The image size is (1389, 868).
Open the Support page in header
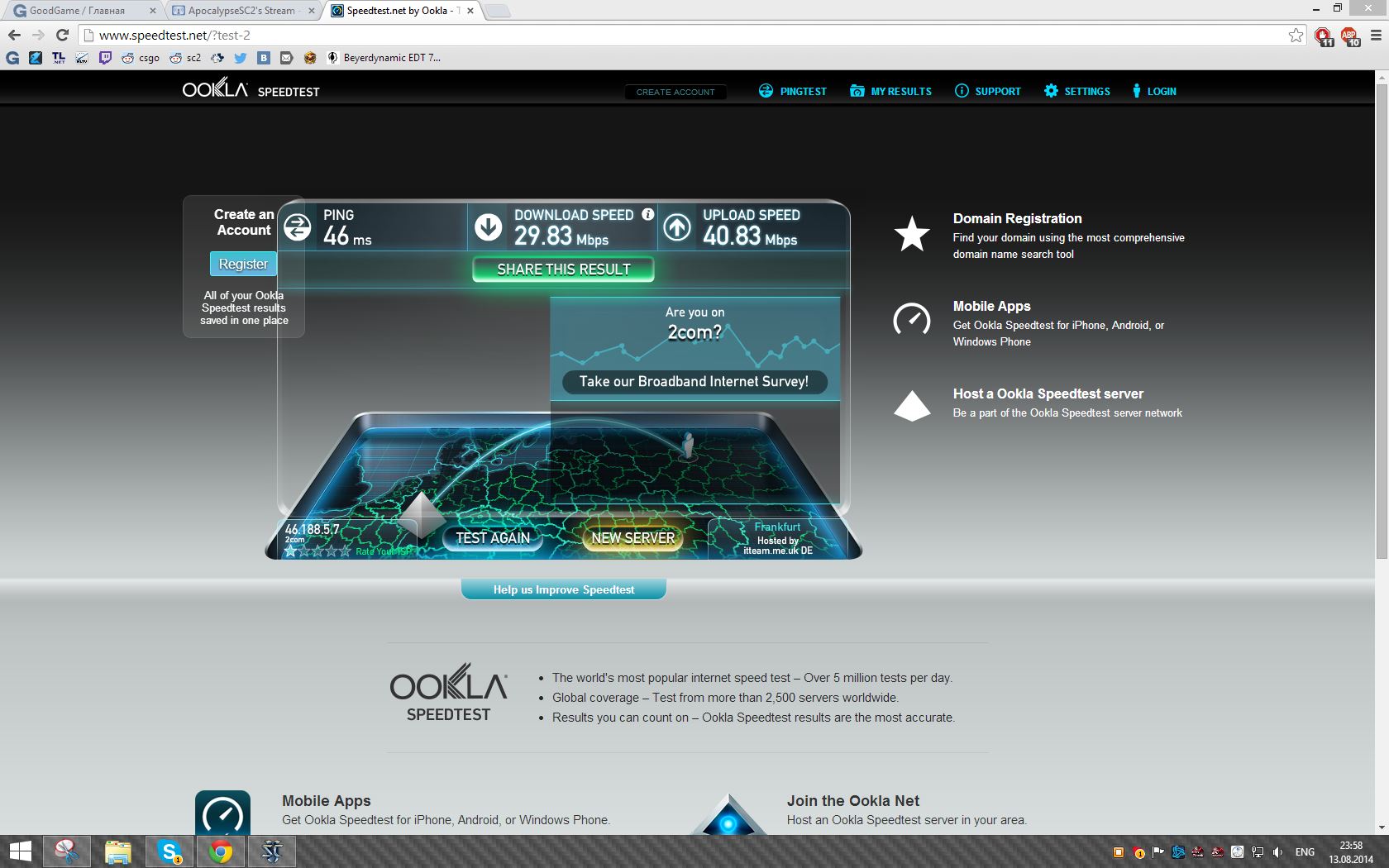[x=987, y=91]
